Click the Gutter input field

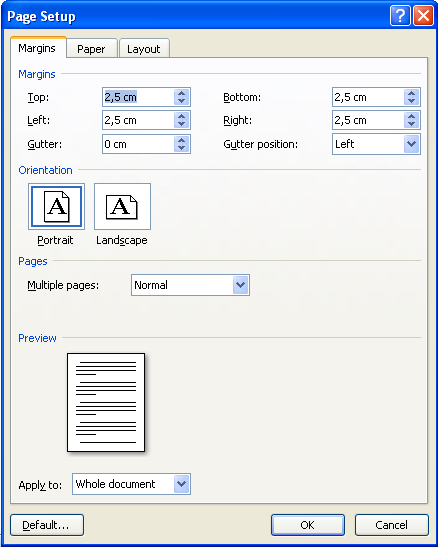138,144
